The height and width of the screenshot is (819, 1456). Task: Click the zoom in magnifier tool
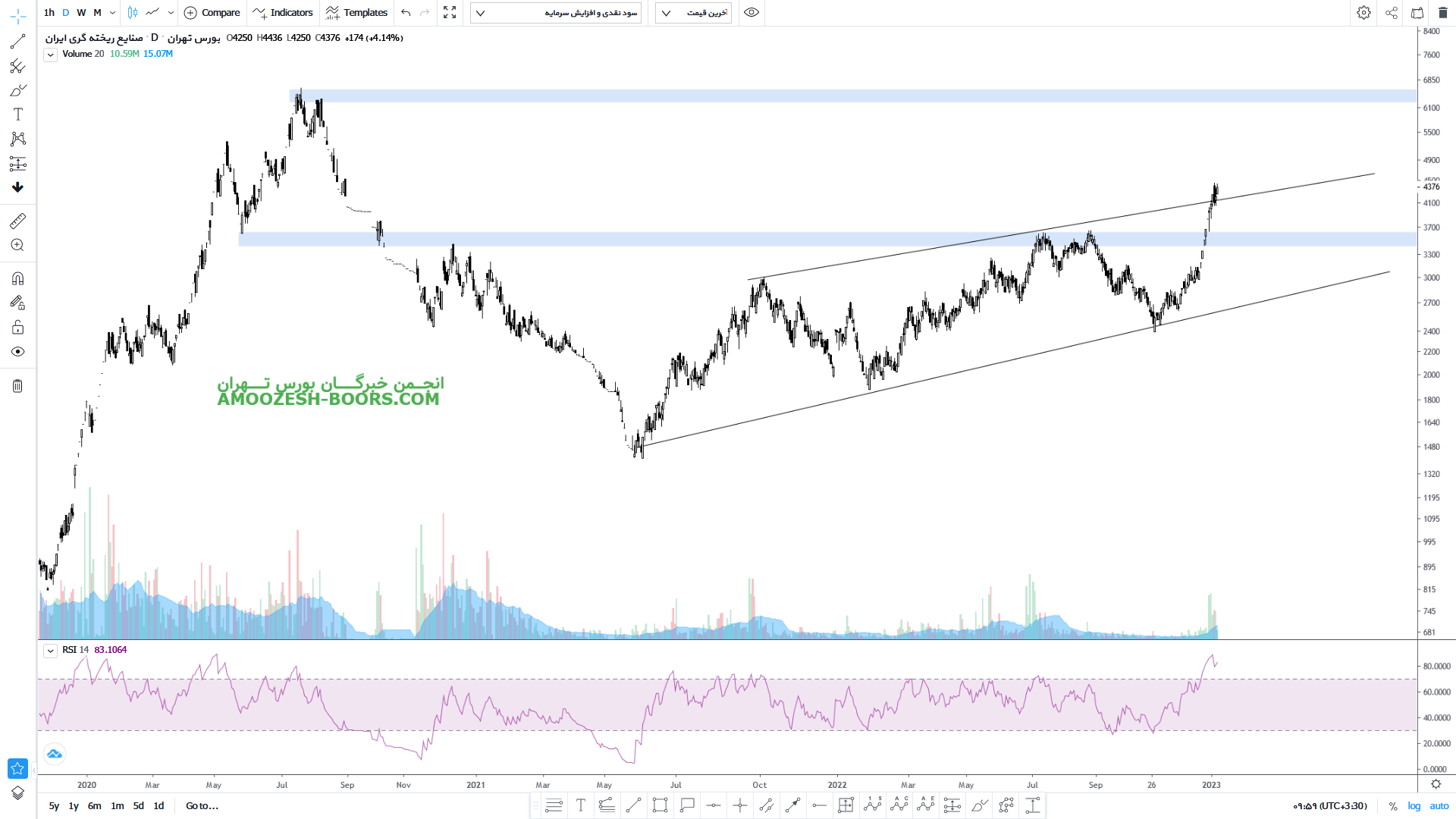tap(18, 245)
